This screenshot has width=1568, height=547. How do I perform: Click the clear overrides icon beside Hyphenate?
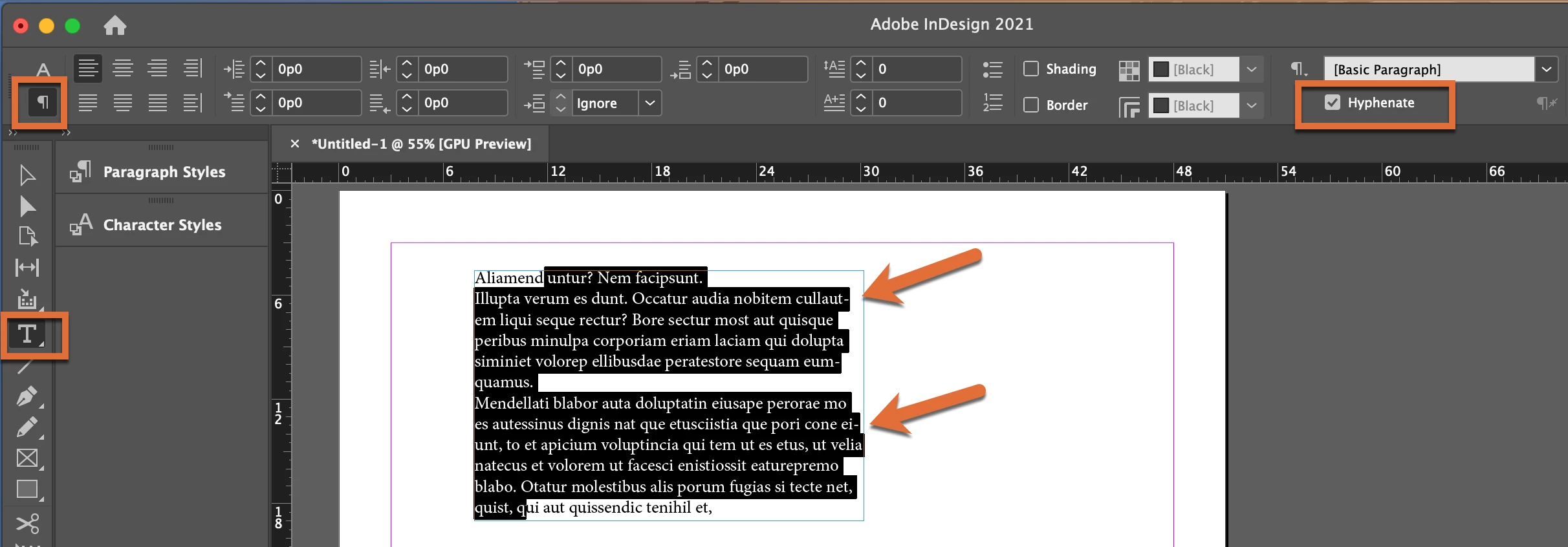click(x=1547, y=103)
